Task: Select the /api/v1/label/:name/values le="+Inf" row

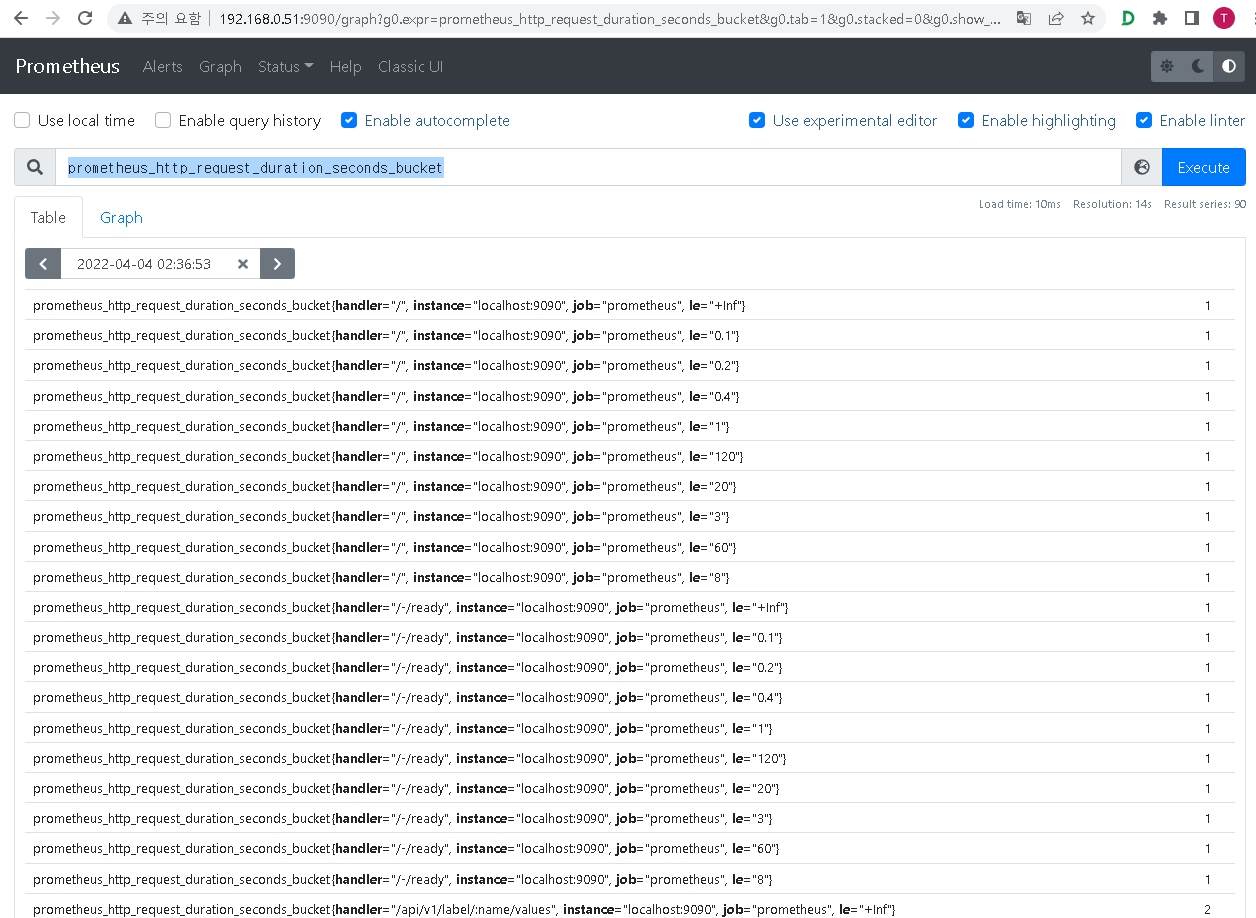Action: click(x=630, y=906)
